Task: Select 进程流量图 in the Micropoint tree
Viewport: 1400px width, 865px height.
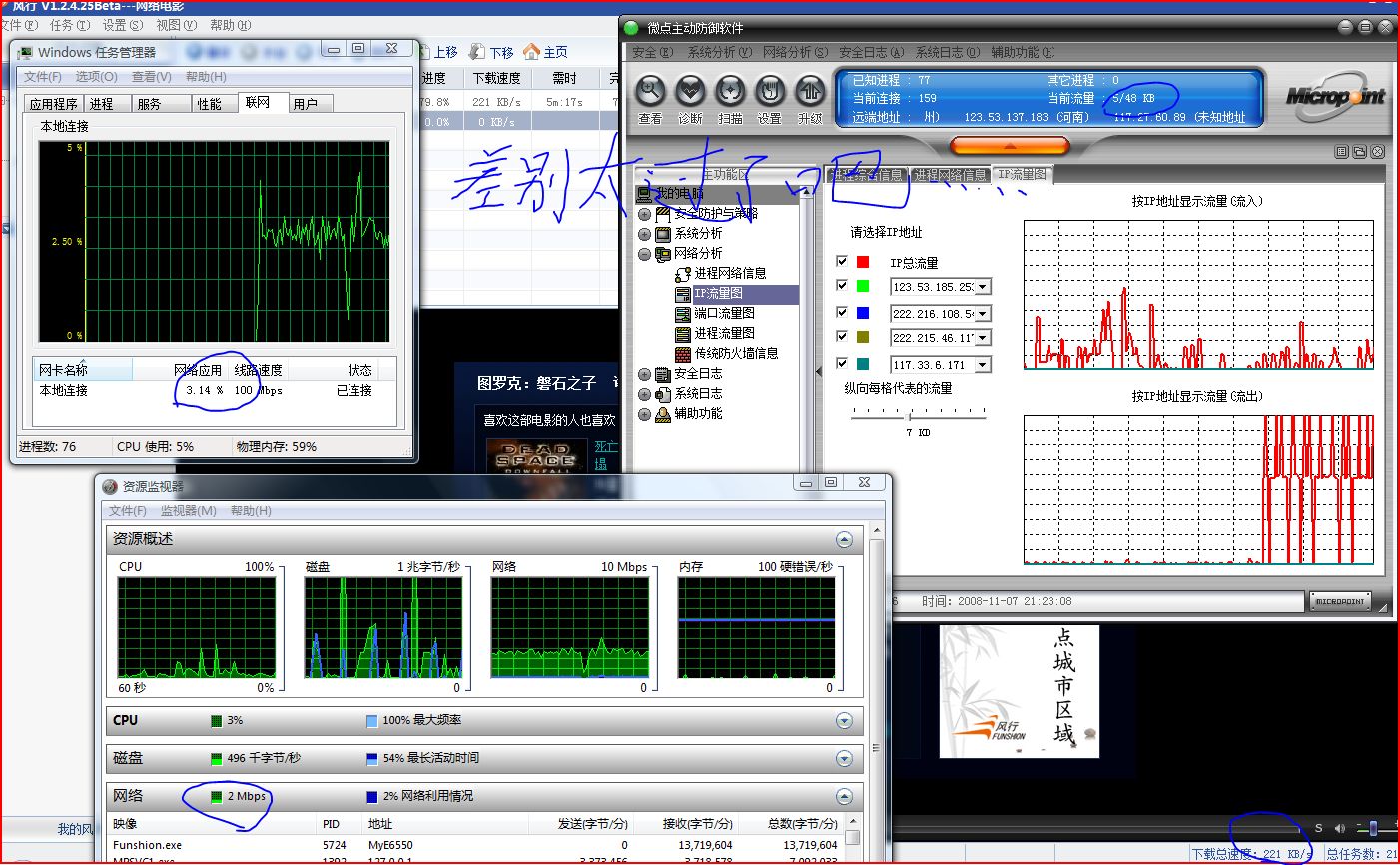Action: [724, 333]
